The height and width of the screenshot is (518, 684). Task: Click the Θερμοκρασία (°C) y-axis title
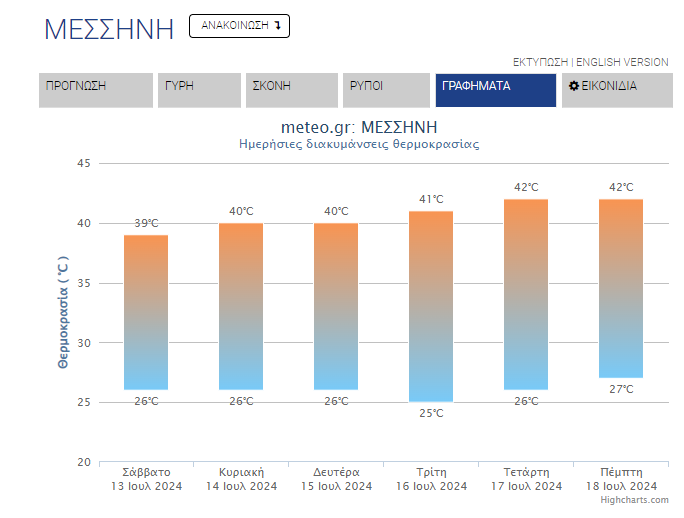[63, 312]
